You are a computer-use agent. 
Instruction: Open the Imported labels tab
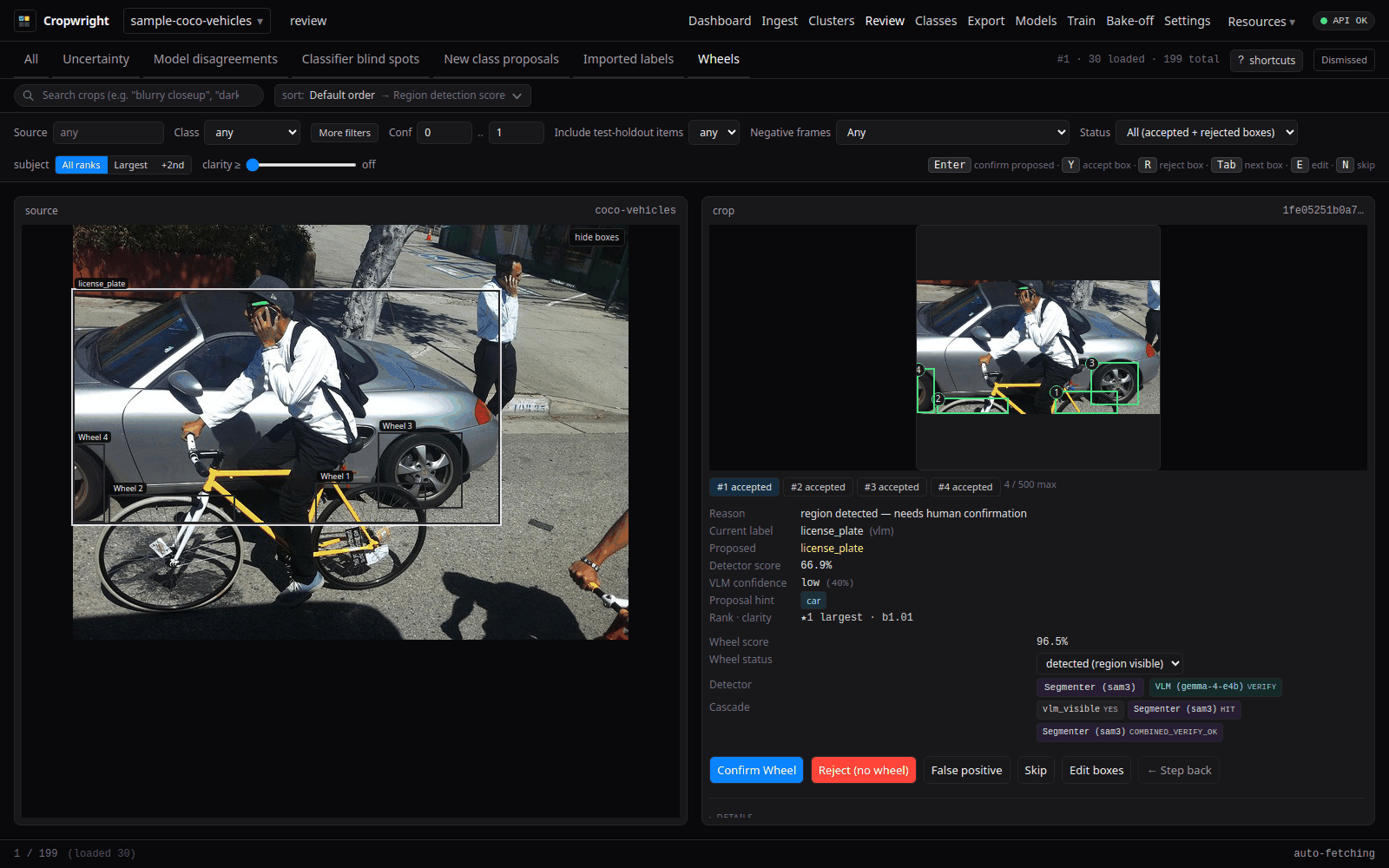(x=628, y=59)
